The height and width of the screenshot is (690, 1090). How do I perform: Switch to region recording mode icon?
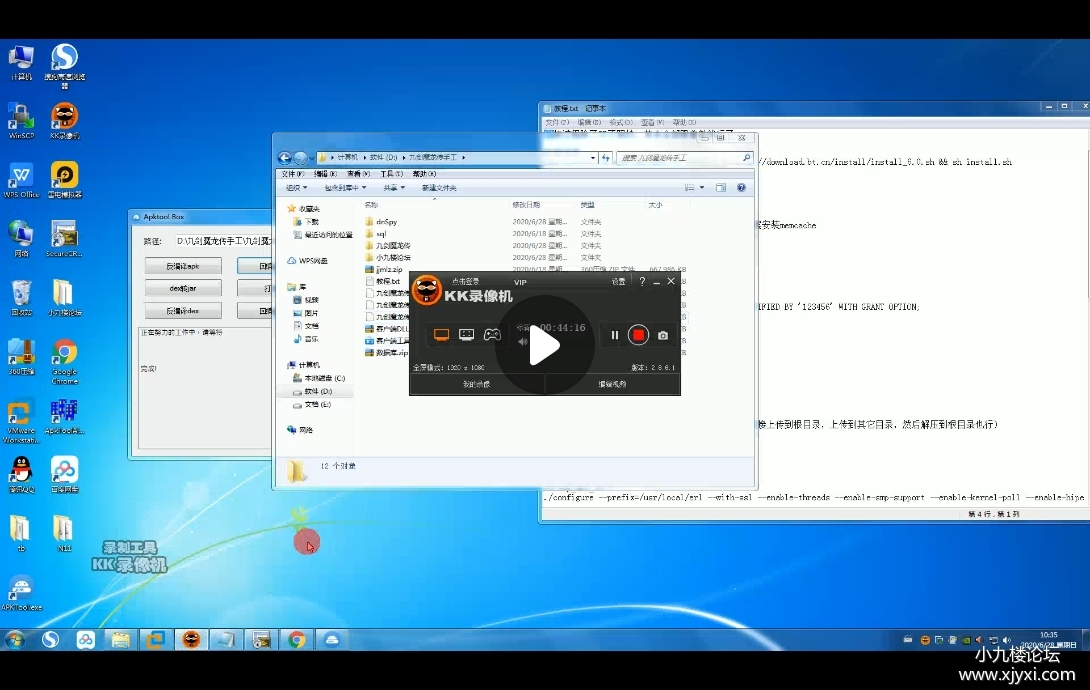[466, 335]
